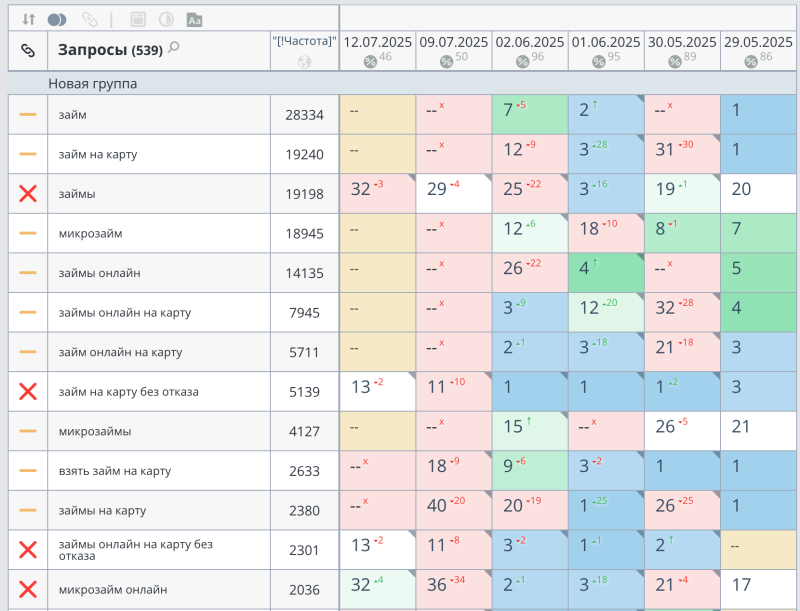Open search next to Запросы (539)
This screenshot has width=800, height=611.
174,48
